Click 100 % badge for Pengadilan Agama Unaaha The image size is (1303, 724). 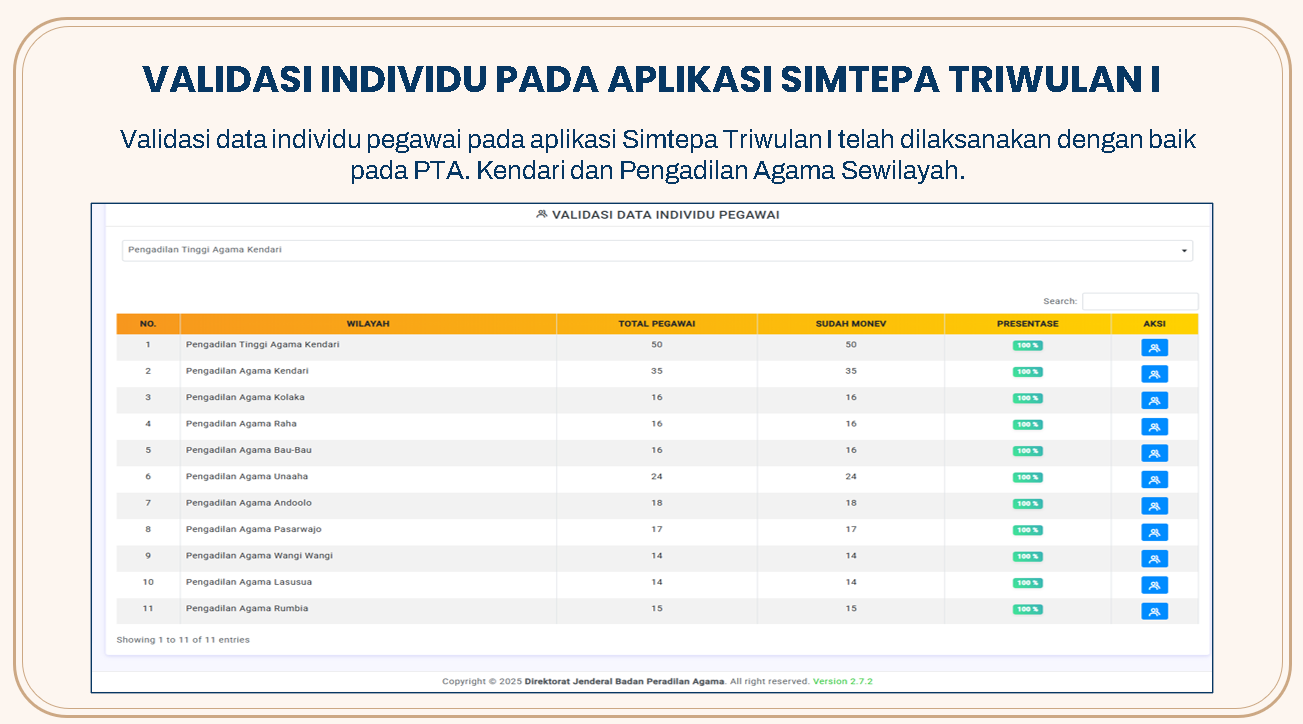point(1027,477)
